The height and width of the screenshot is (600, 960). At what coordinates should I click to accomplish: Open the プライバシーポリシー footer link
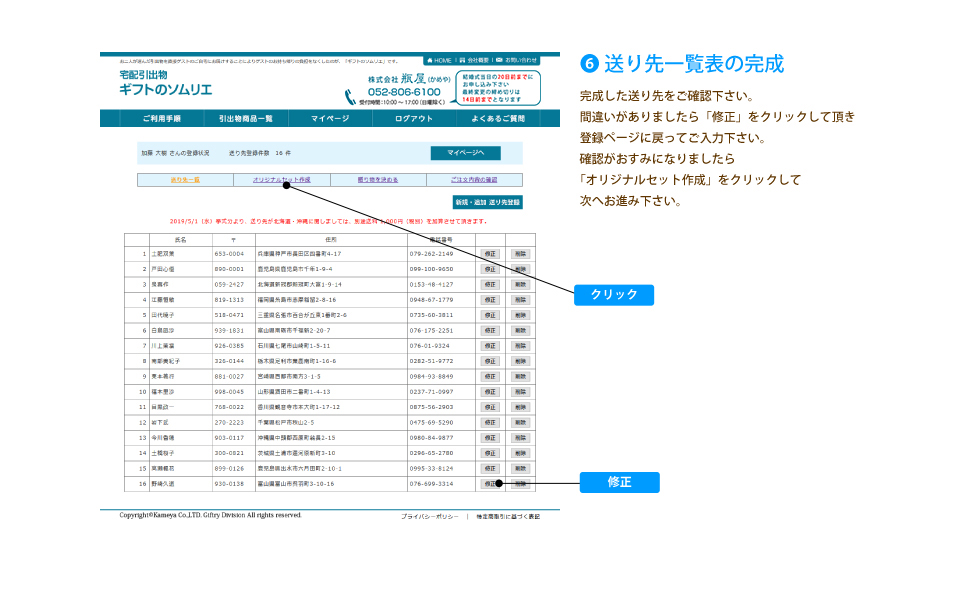430,516
